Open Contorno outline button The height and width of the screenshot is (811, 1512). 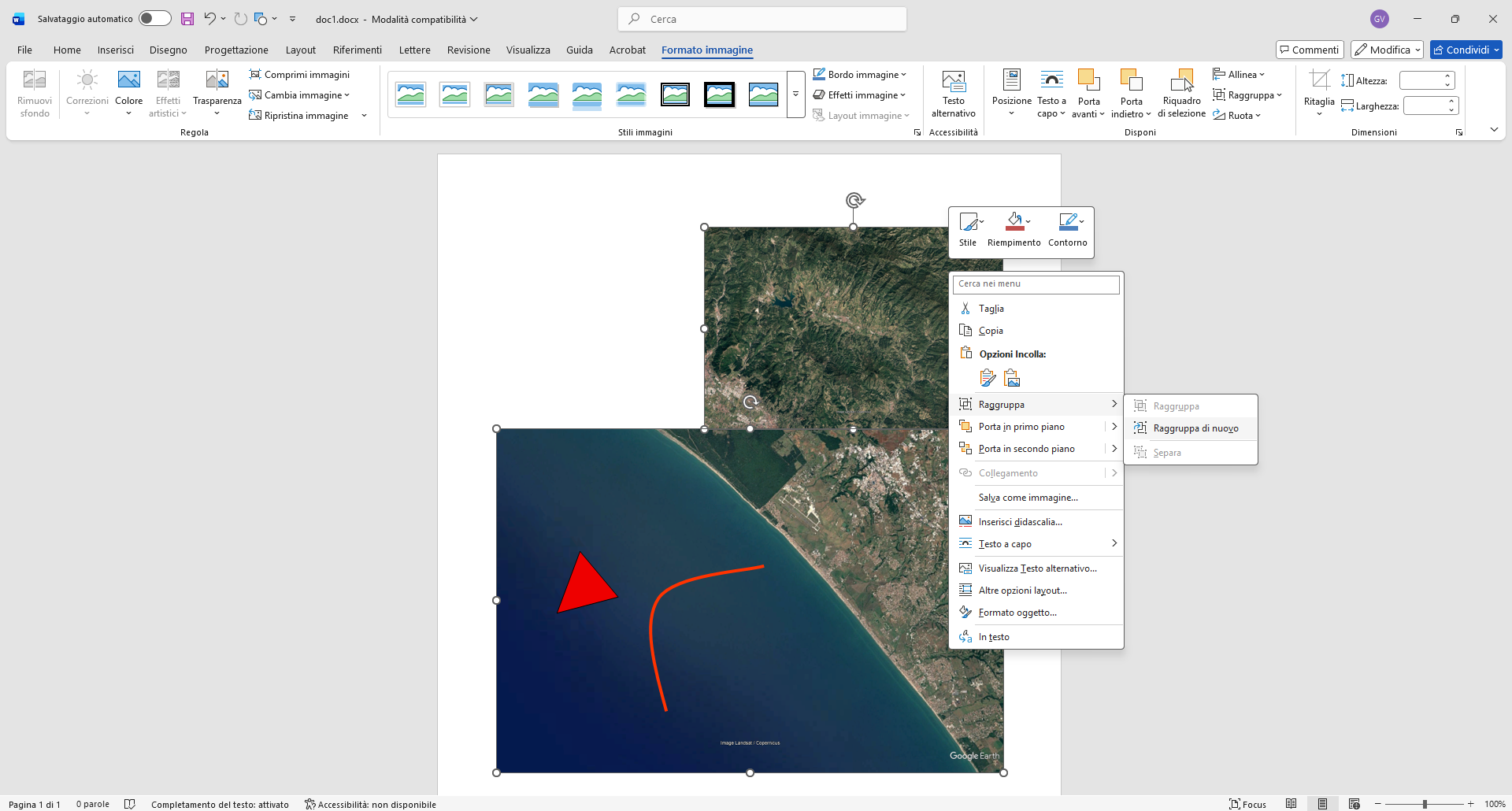tap(1068, 230)
